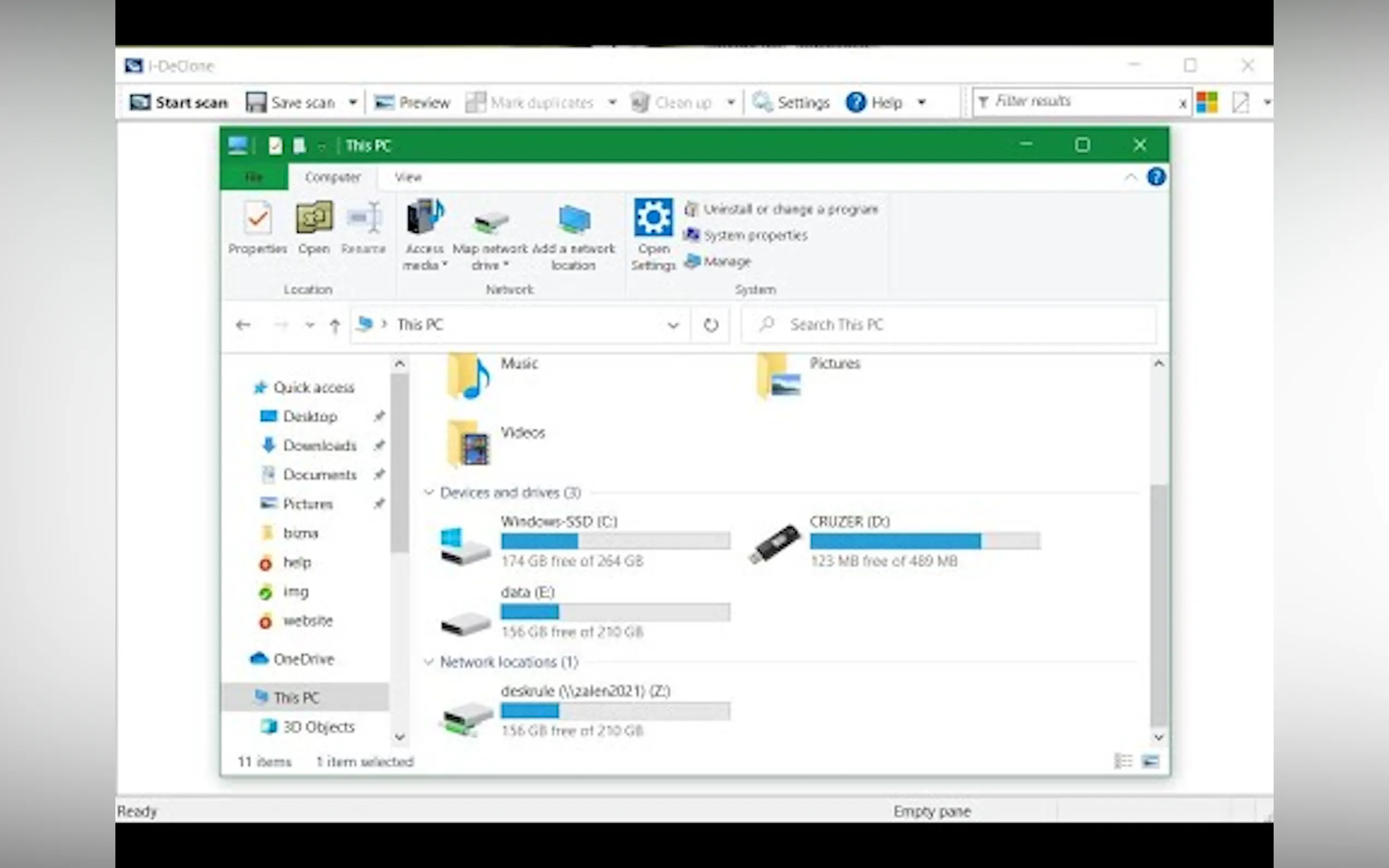Open the Settings gear in i-DeClone

pyautogui.click(x=762, y=102)
